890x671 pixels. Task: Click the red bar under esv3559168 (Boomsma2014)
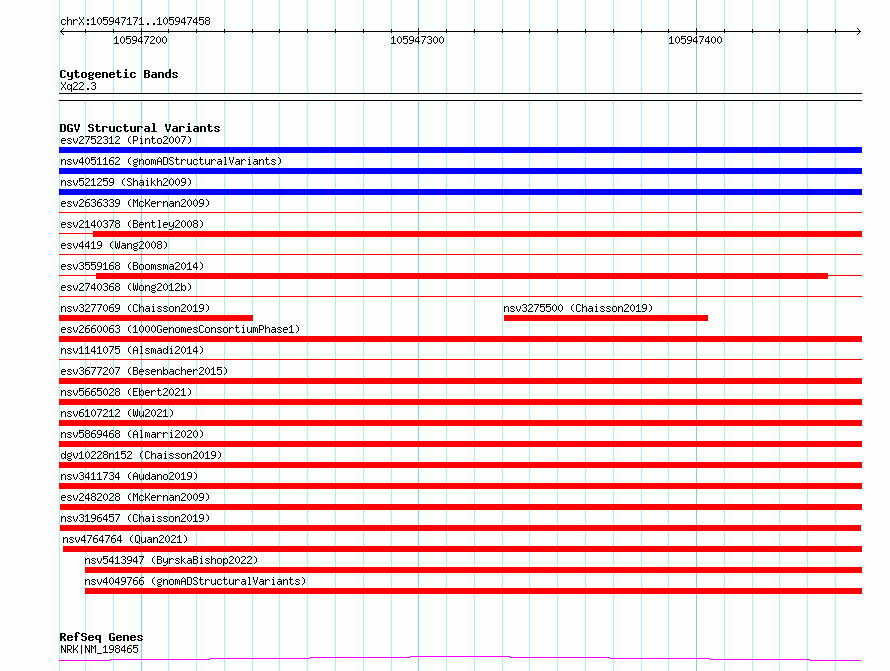[462, 276]
